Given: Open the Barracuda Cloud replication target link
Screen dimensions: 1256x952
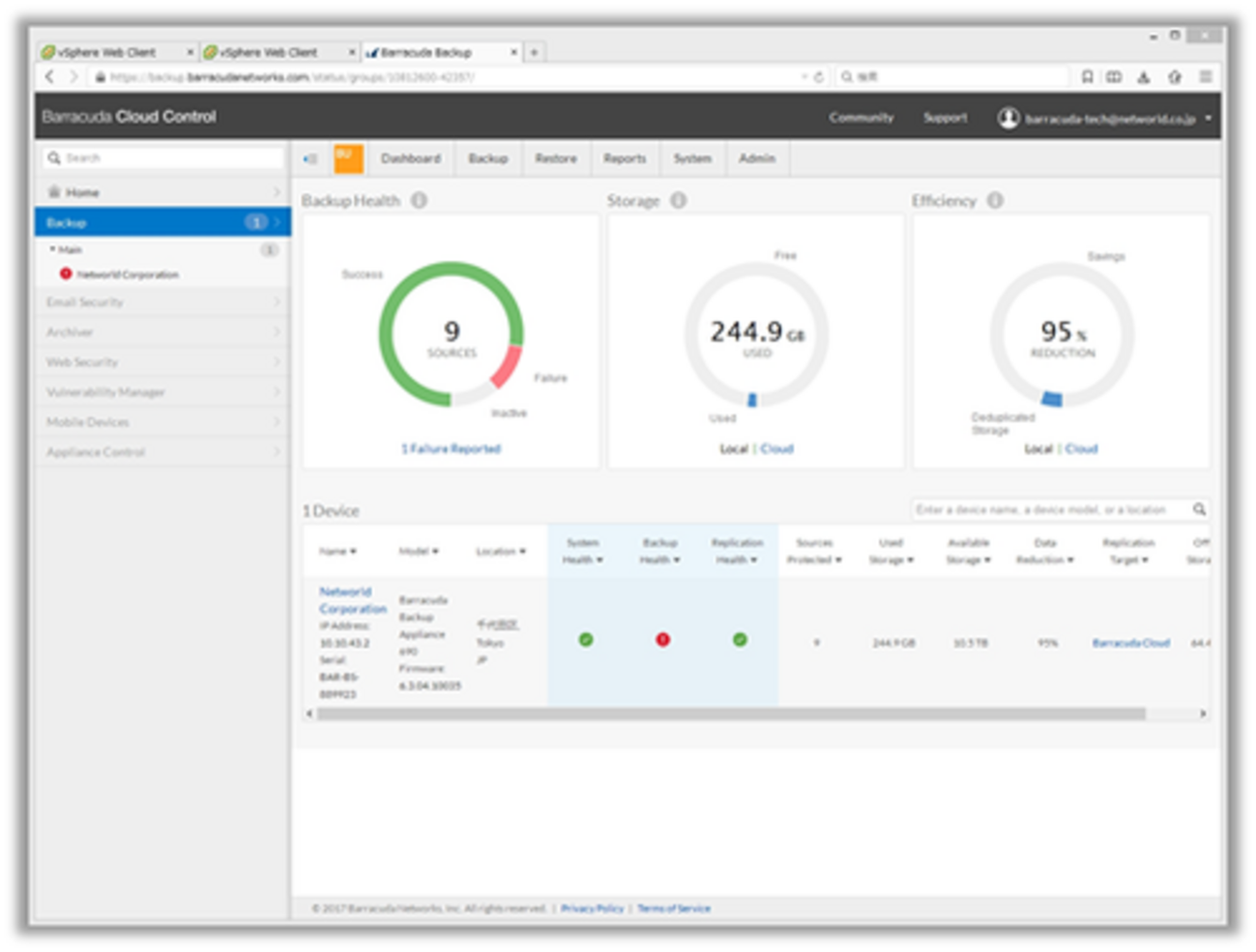Looking at the screenshot, I should (x=1130, y=643).
